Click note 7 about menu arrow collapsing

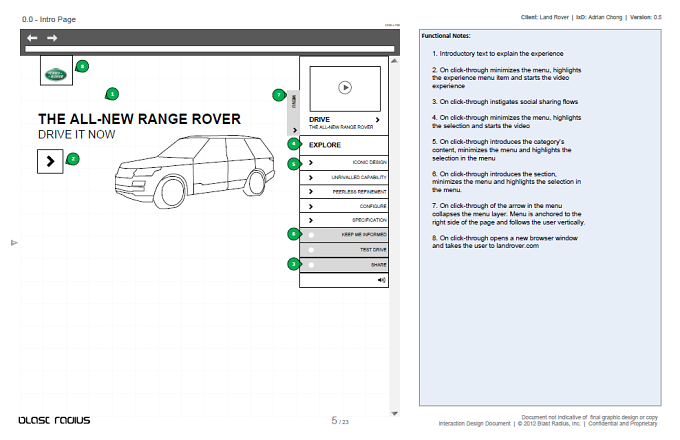pyautogui.click(x=508, y=214)
